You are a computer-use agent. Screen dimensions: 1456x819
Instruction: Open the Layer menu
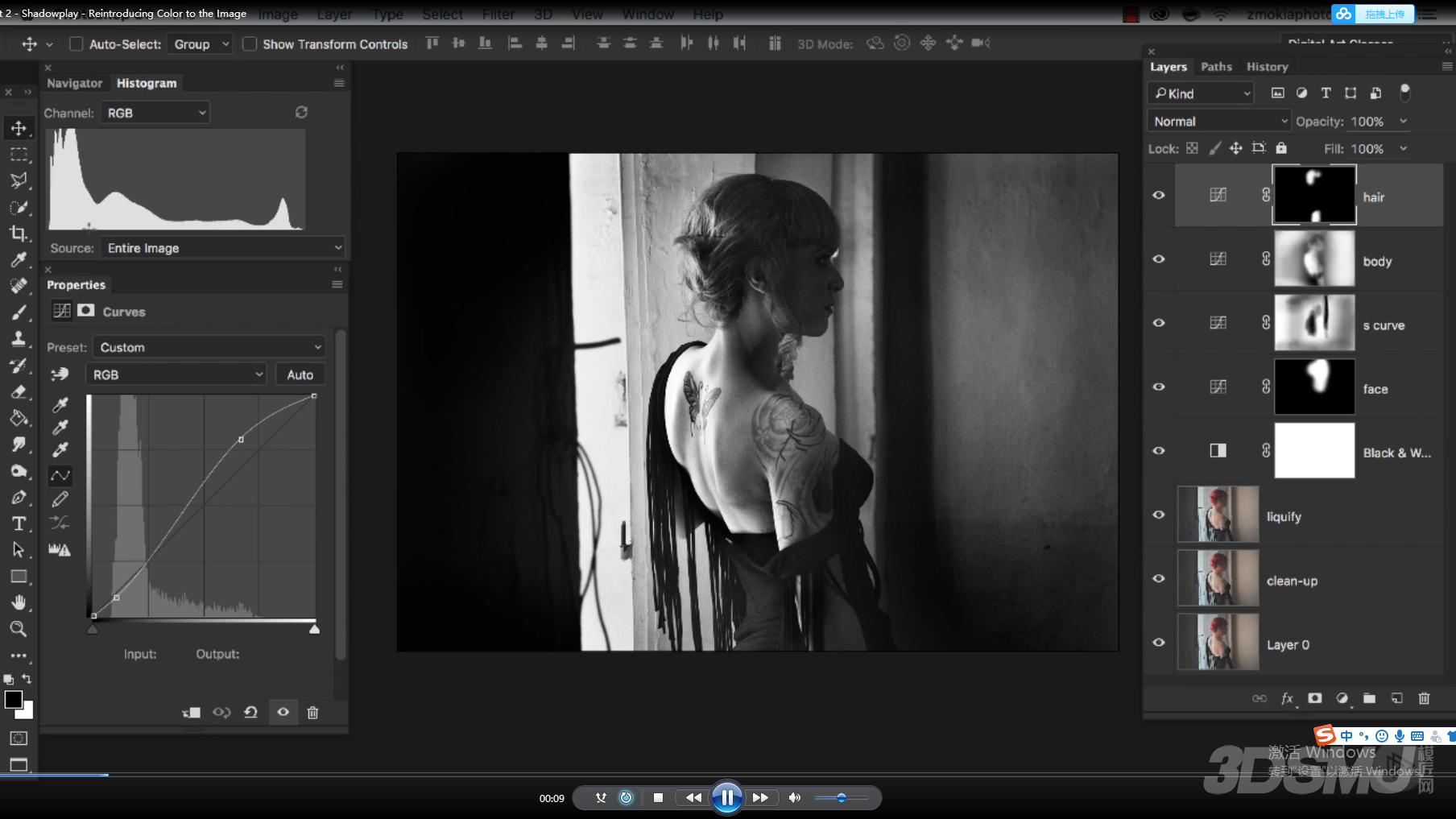tap(334, 14)
